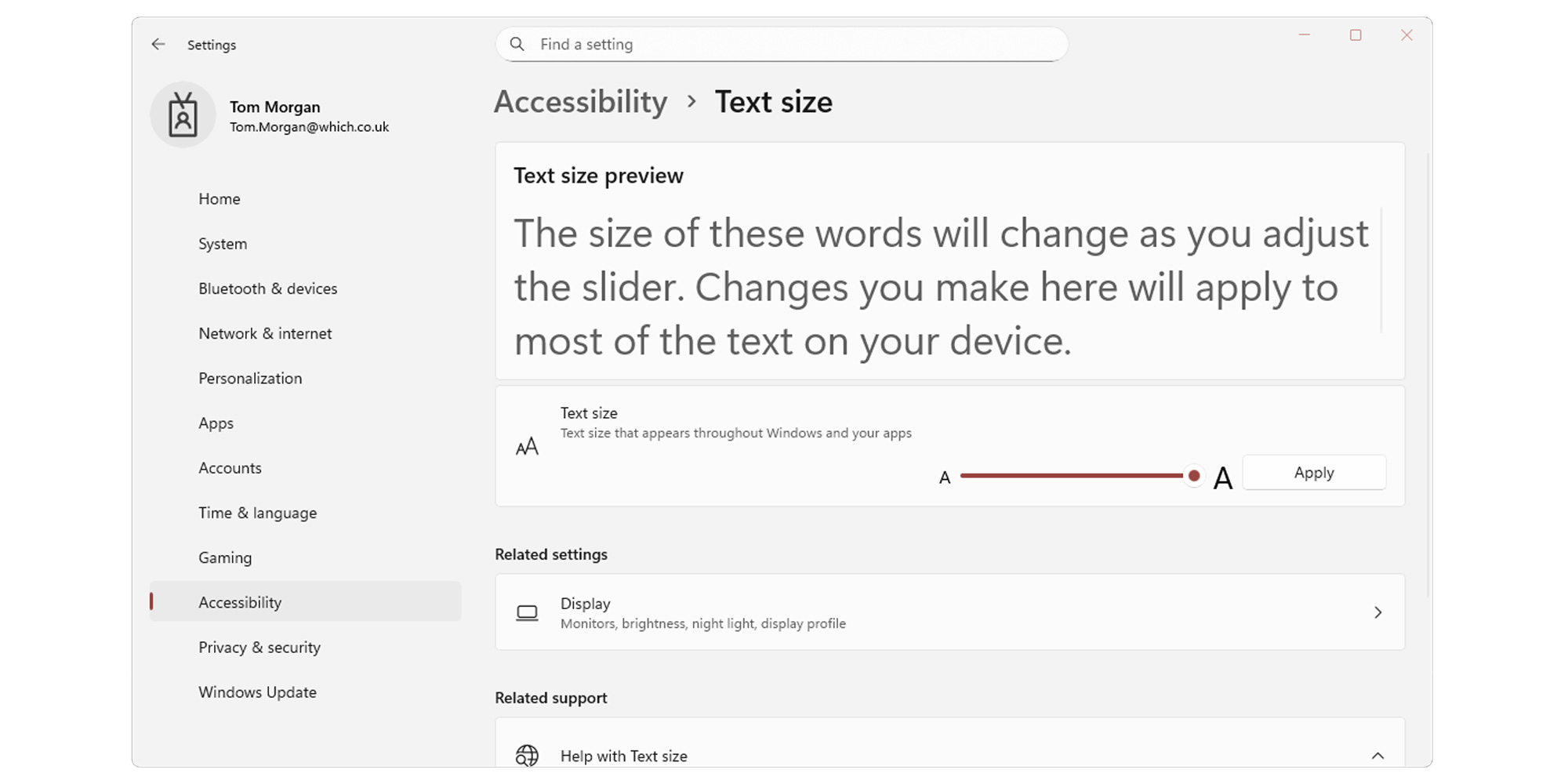Select System in the sidebar
This screenshot has width=1568, height=784.
(x=222, y=244)
